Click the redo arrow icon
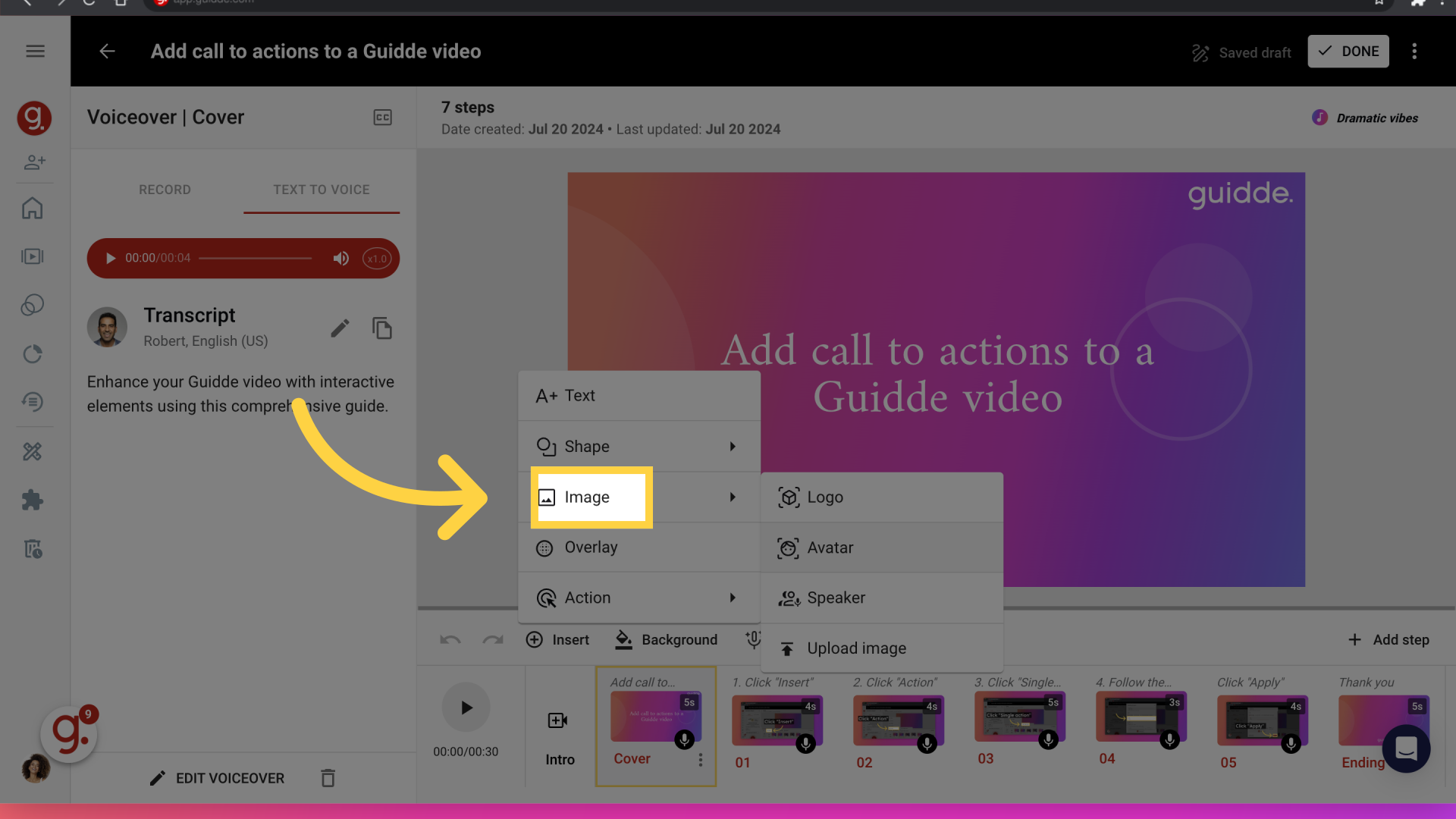Image resolution: width=1456 pixels, height=819 pixels. click(x=493, y=640)
